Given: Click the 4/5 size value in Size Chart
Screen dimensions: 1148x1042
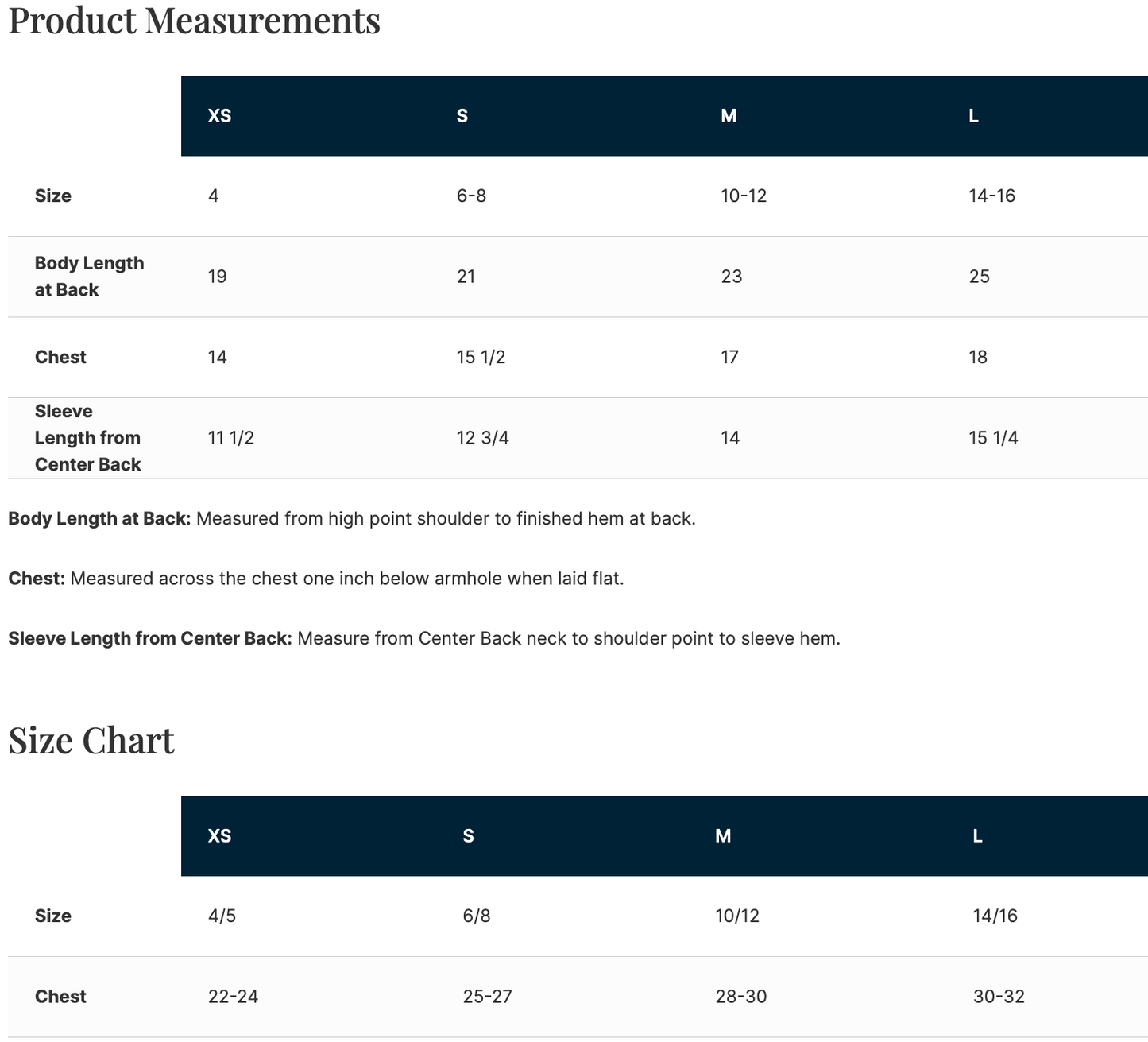Looking at the screenshot, I should (x=222, y=916).
